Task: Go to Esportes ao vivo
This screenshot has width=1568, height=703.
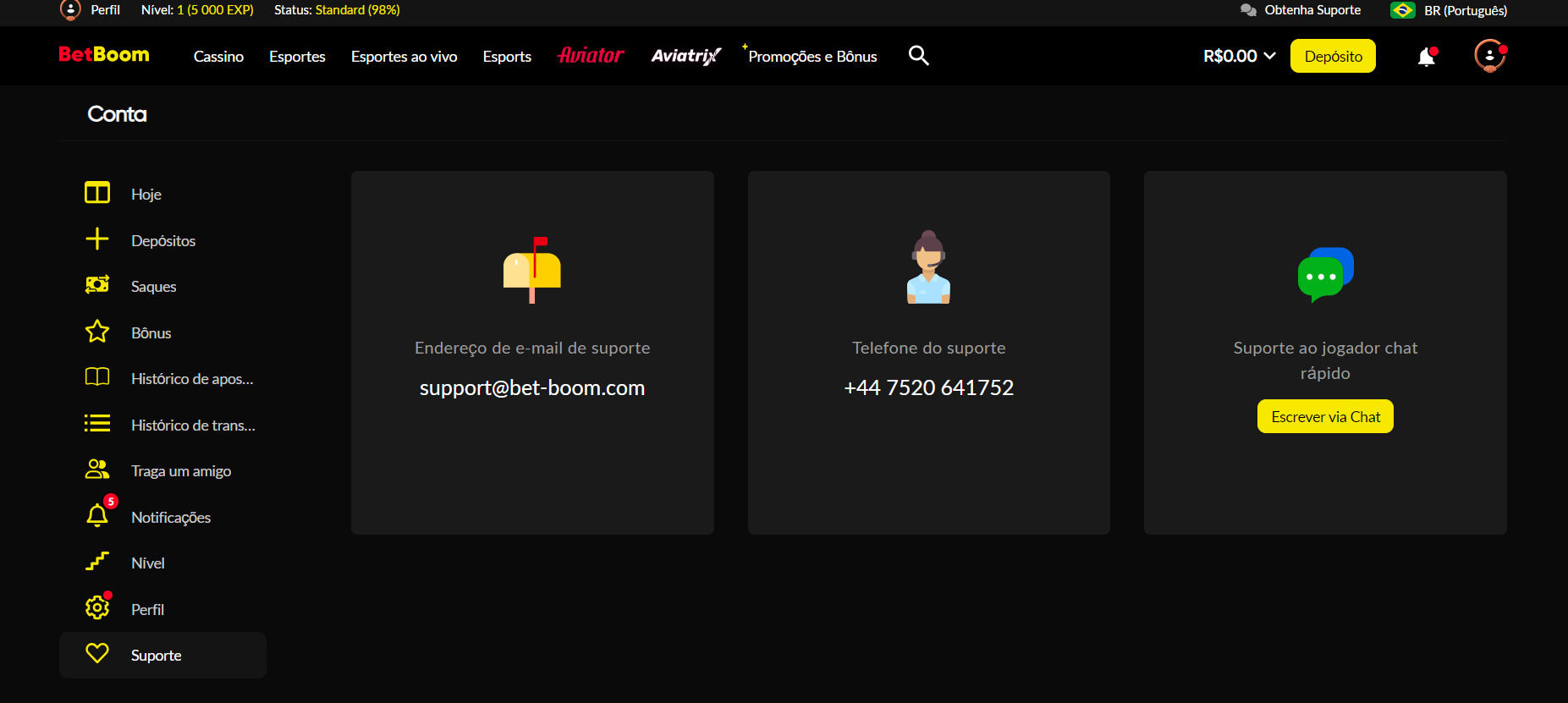Action: tap(404, 57)
